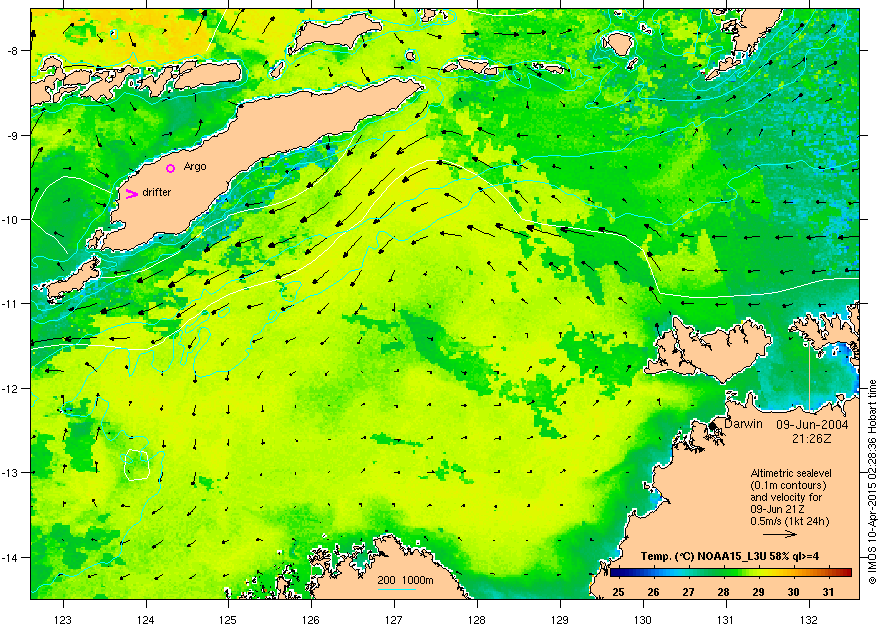The width and height of the screenshot is (880, 630).
Task: Click the longitude axis label 123
Action: coord(63,620)
